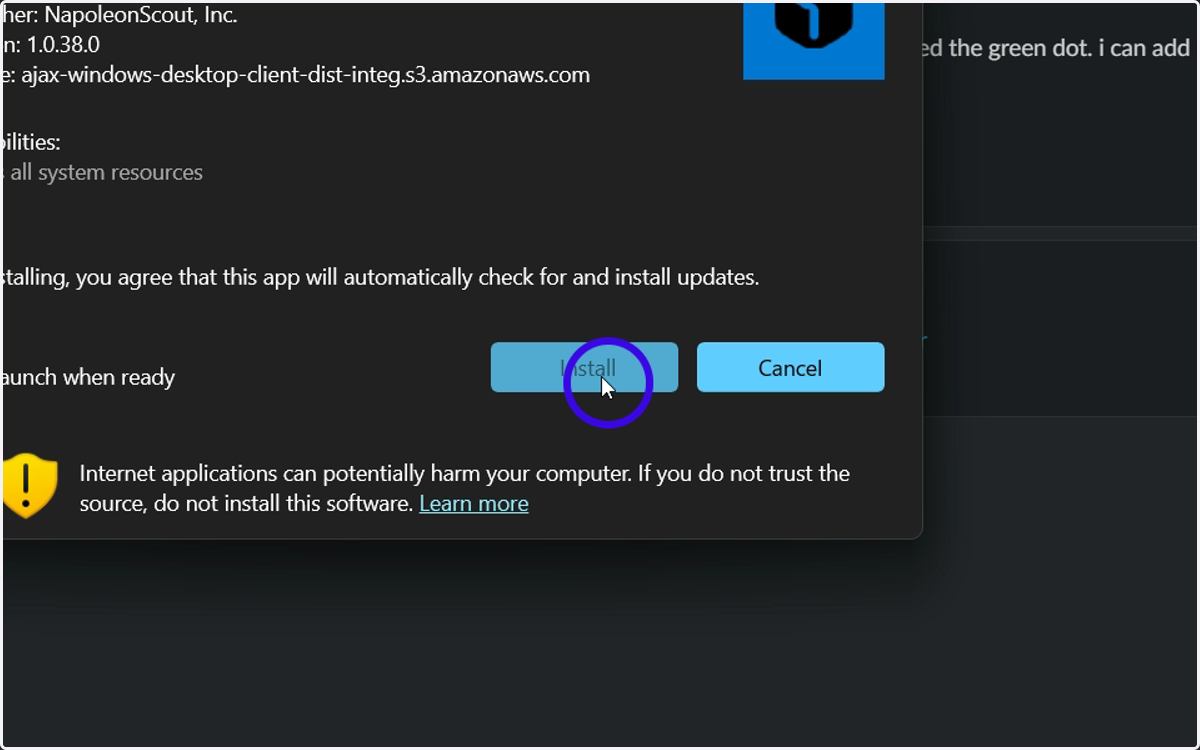Click the blue app logo icon
The width and height of the screenshot is (1200, 750).
click(x=813, y=40)
